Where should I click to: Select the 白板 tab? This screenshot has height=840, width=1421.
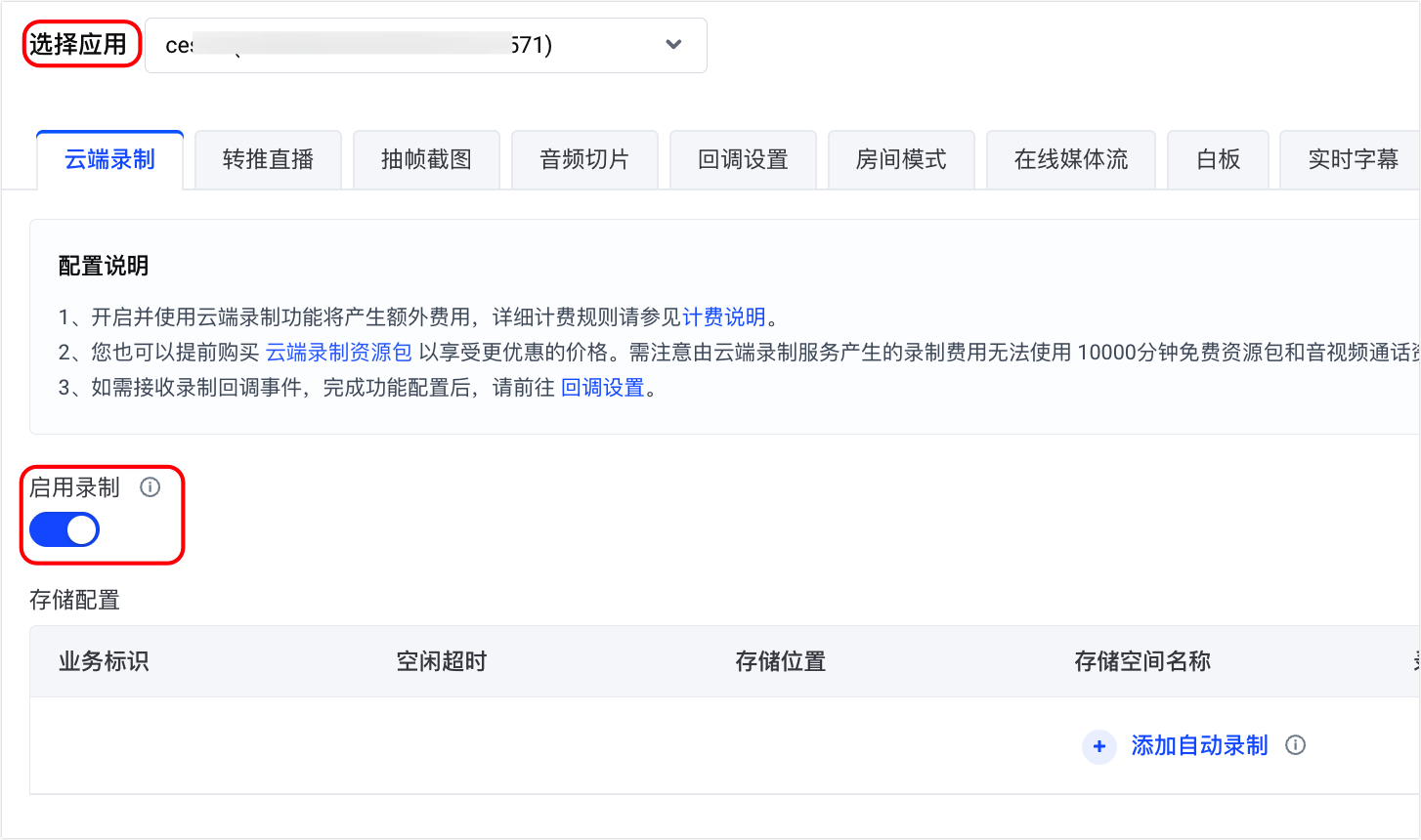pos(1218,159)
